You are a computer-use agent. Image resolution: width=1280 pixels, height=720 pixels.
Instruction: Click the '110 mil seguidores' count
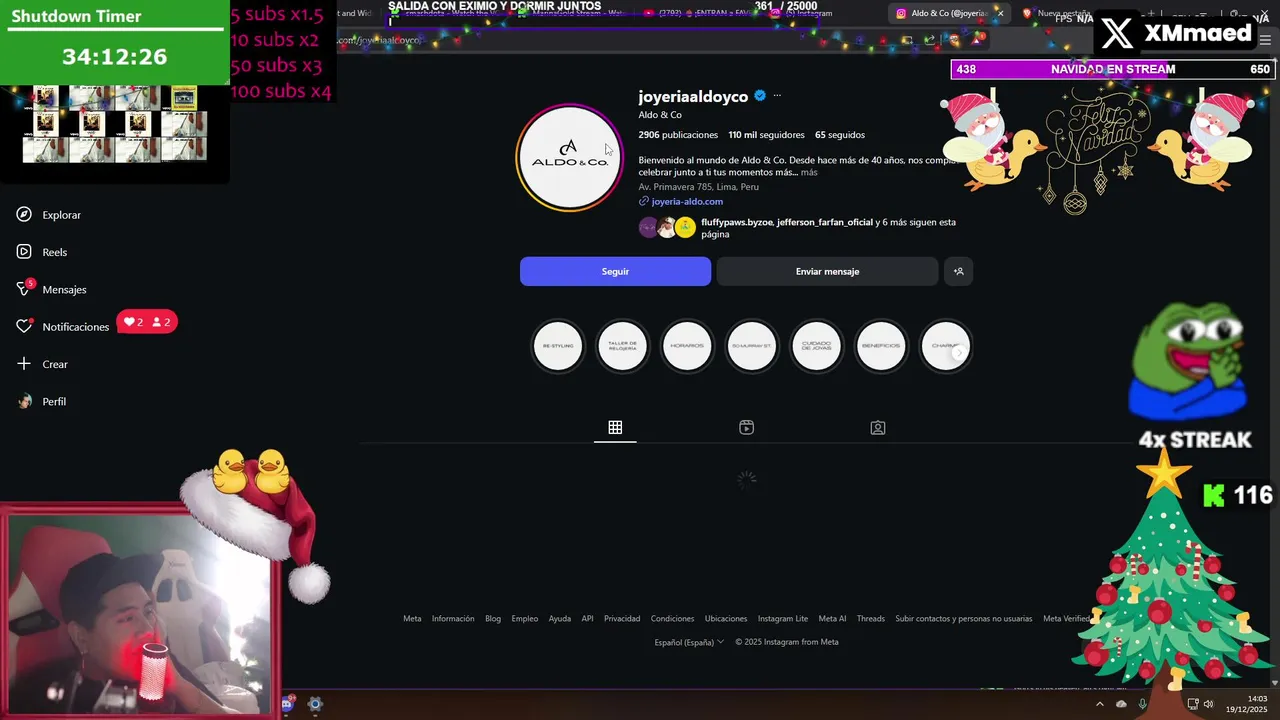(766, 135)
